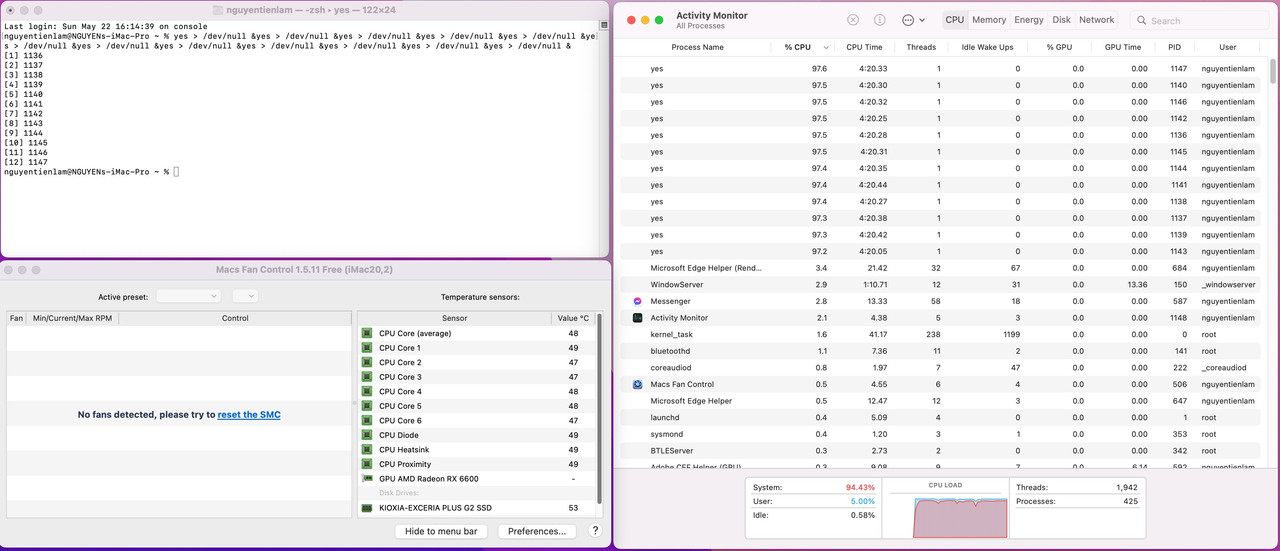Click the Terminal window title bar
The image size is (1280, 551).
point(304,9)
